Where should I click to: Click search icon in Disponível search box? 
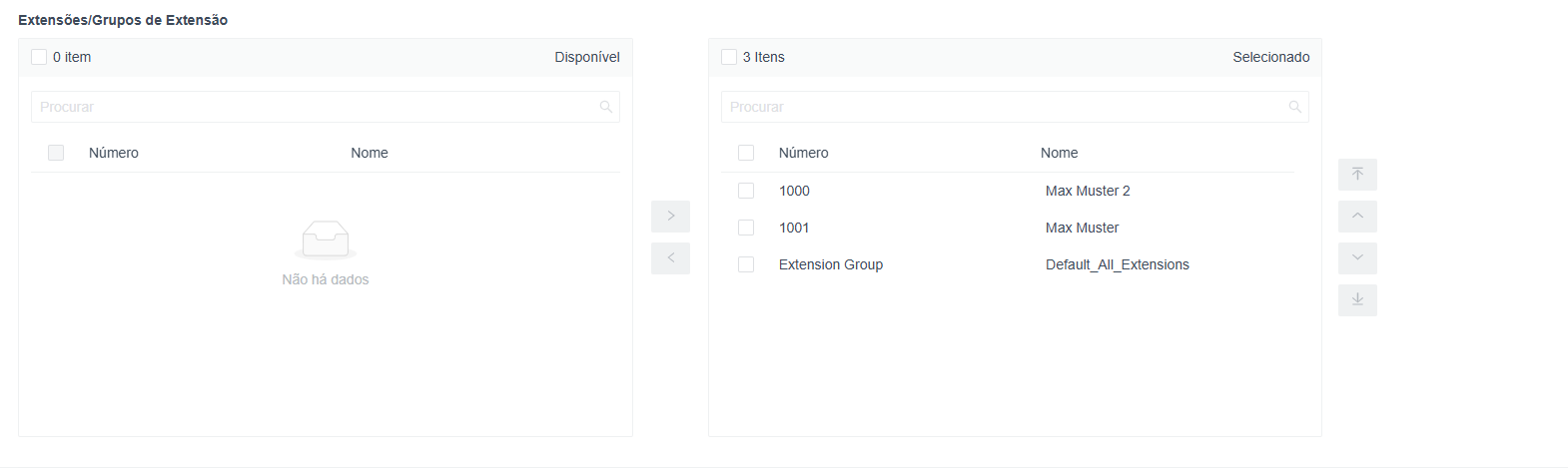(605, 107)
